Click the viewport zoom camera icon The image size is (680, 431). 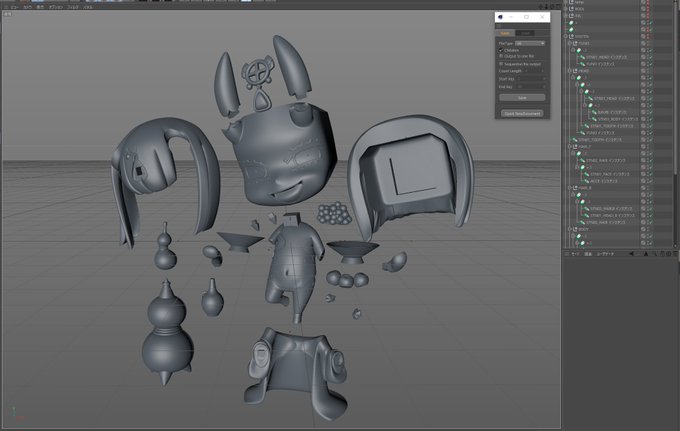[546, 7]
